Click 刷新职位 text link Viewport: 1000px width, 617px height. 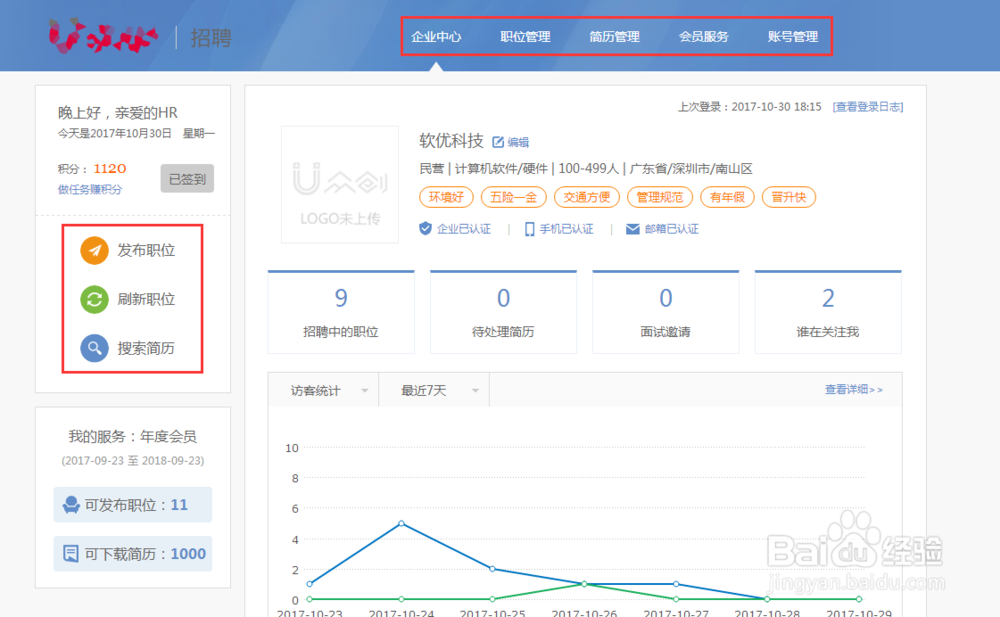point(146,299)
